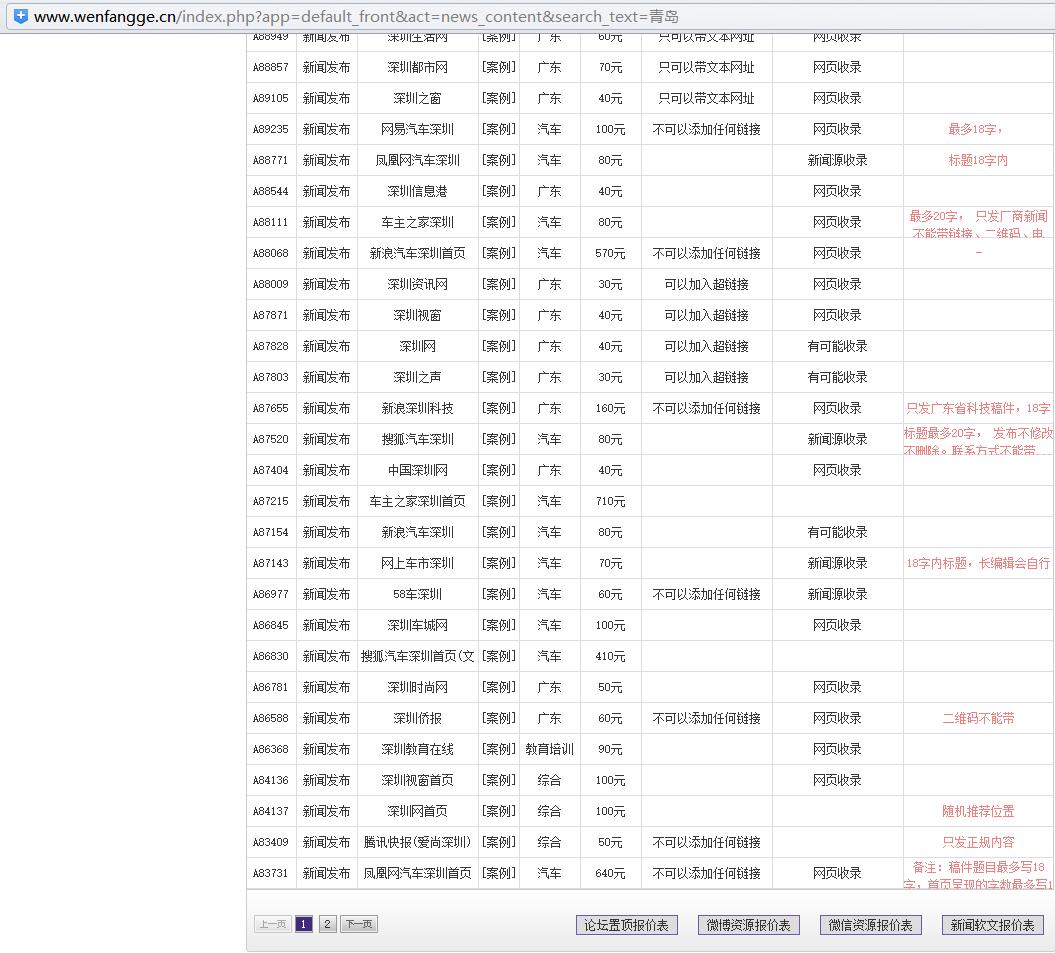This screenshot has width=1055, height=953.
Task: Open 深圳信息港 site entry
Action: [417, 191]
